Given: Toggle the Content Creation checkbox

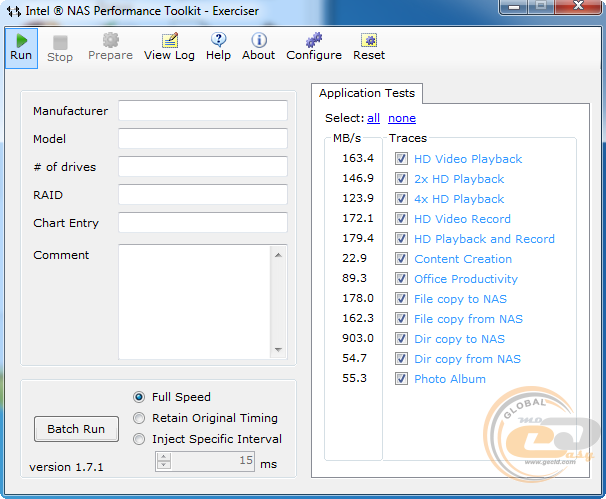Looking at the screenshot, I should click(401, 259).
